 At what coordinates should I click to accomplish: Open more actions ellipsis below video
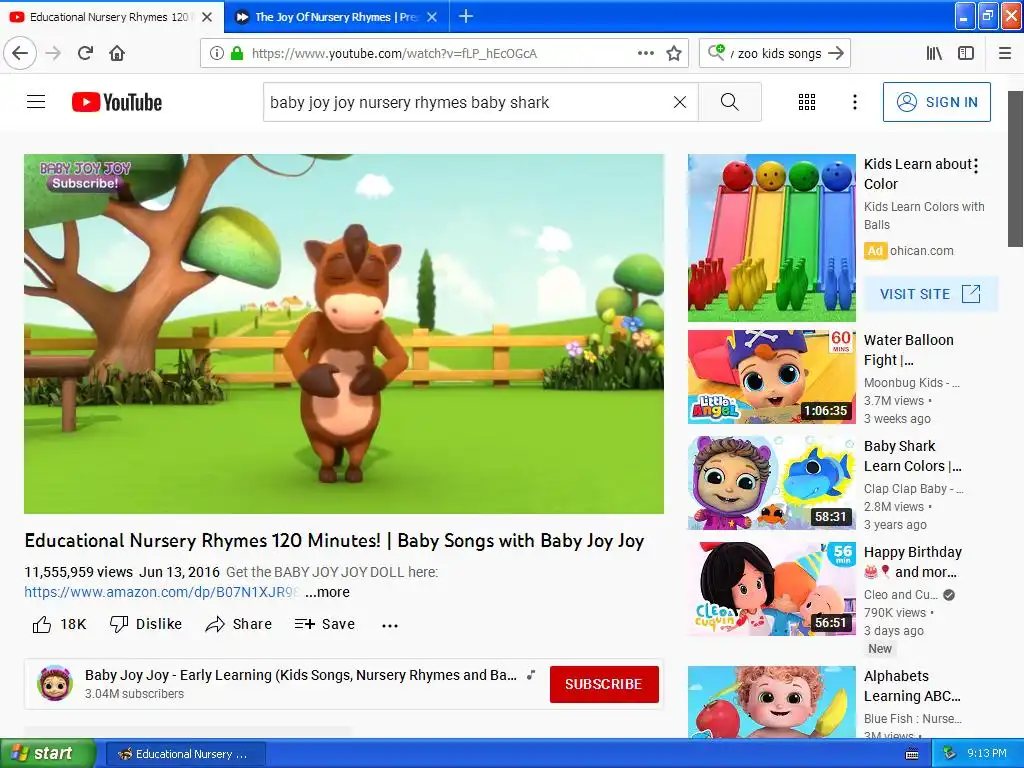(390, 625)
